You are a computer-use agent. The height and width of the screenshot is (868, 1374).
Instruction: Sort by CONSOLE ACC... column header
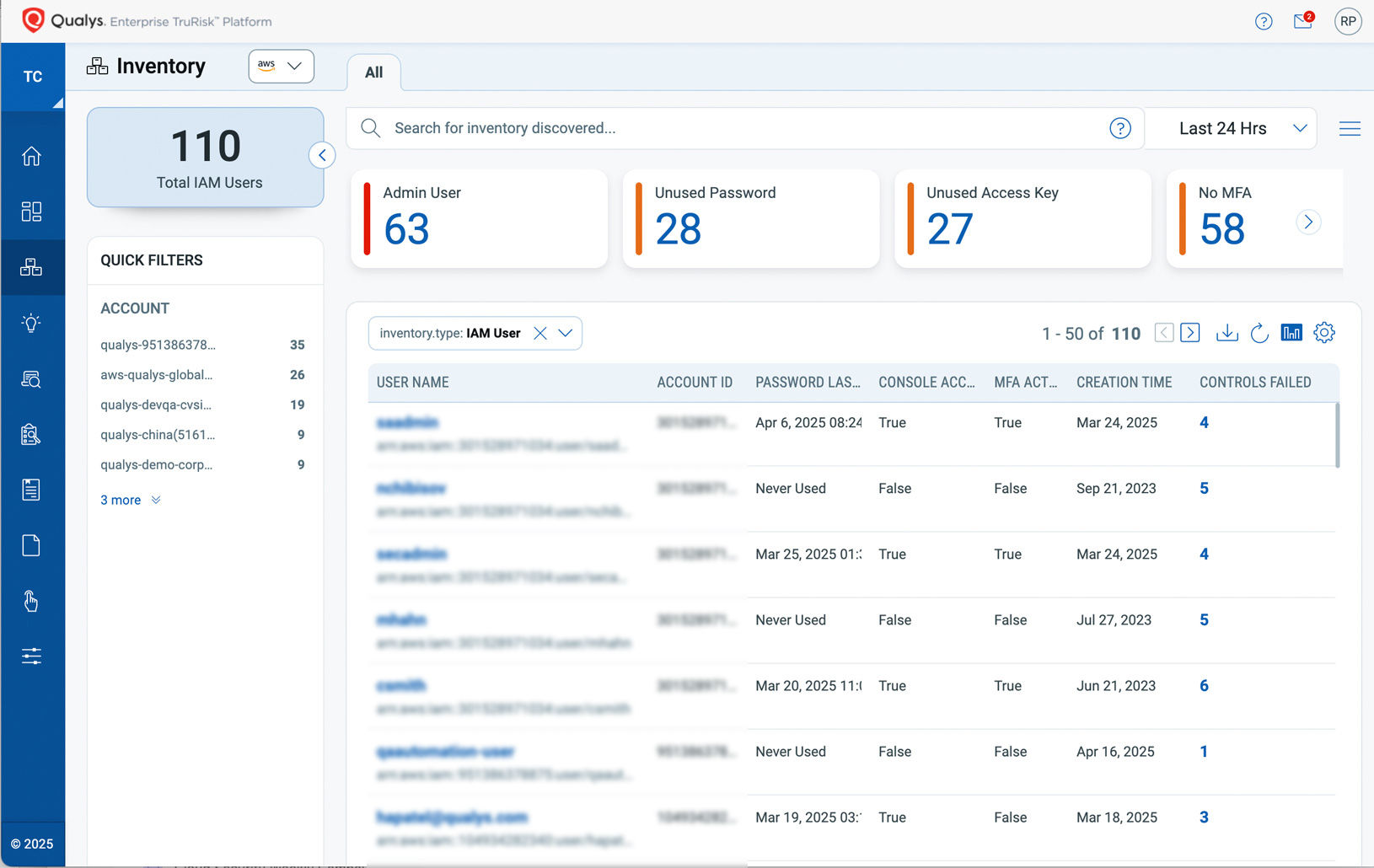pos(926,383)
